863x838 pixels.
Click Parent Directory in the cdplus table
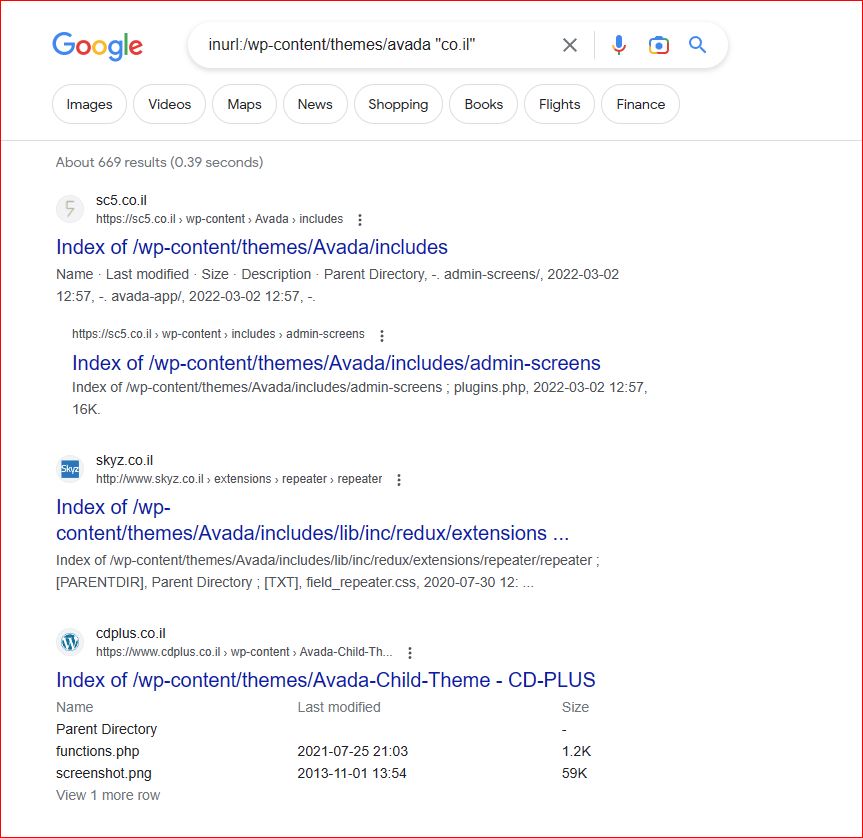coord(107,729)
